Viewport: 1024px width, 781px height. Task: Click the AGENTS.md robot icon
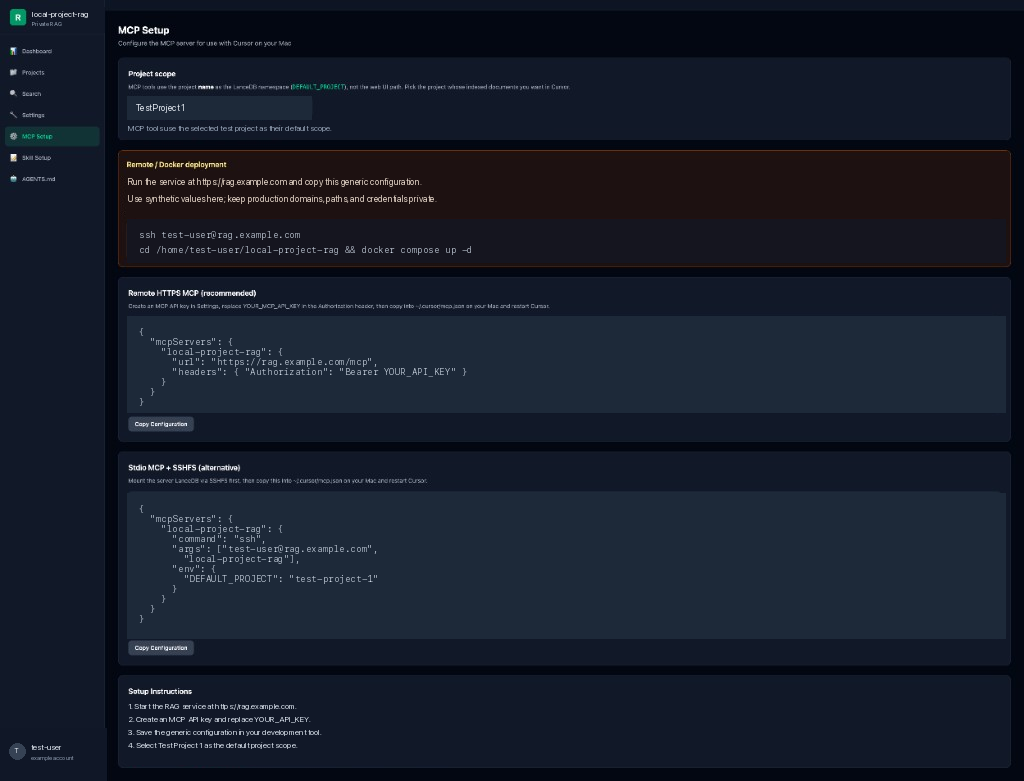coord(13,179)
